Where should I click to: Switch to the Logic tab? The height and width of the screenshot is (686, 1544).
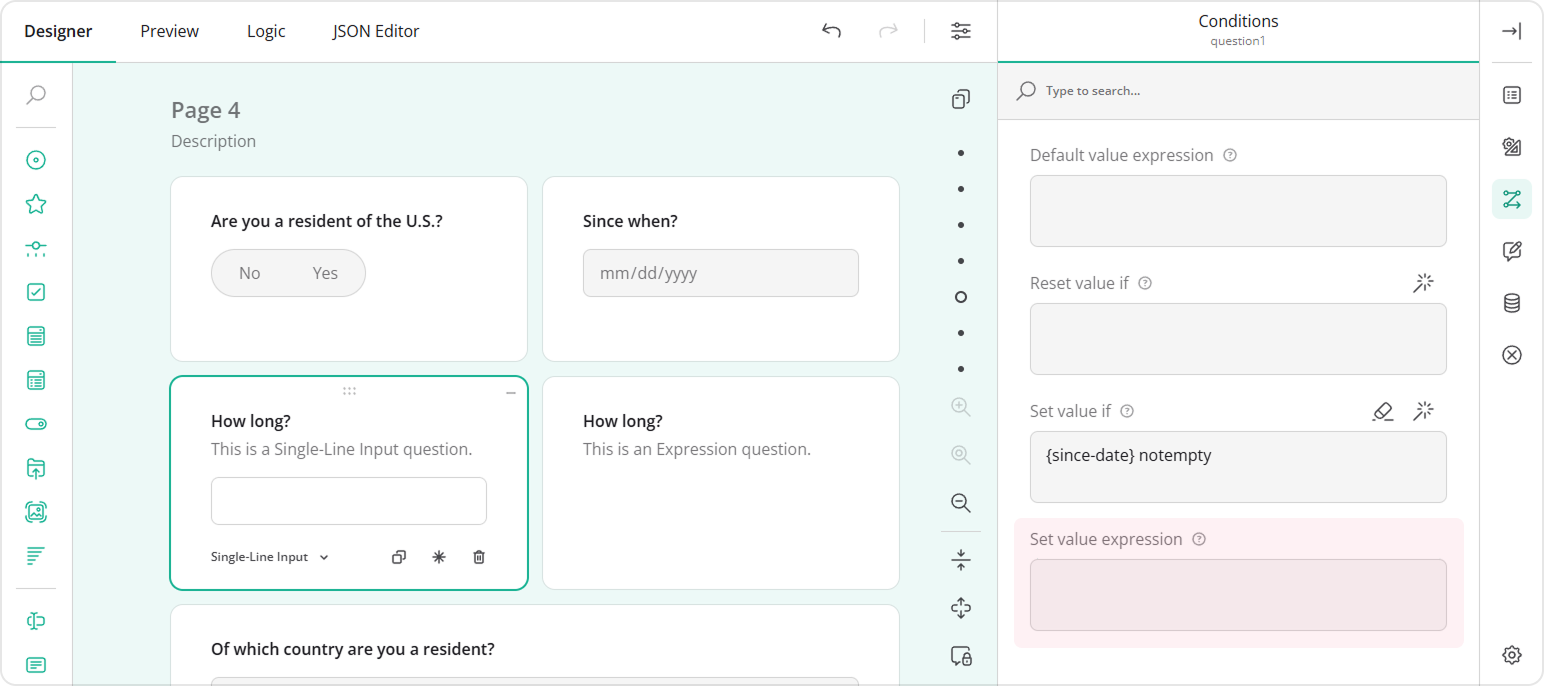(266, 31)
